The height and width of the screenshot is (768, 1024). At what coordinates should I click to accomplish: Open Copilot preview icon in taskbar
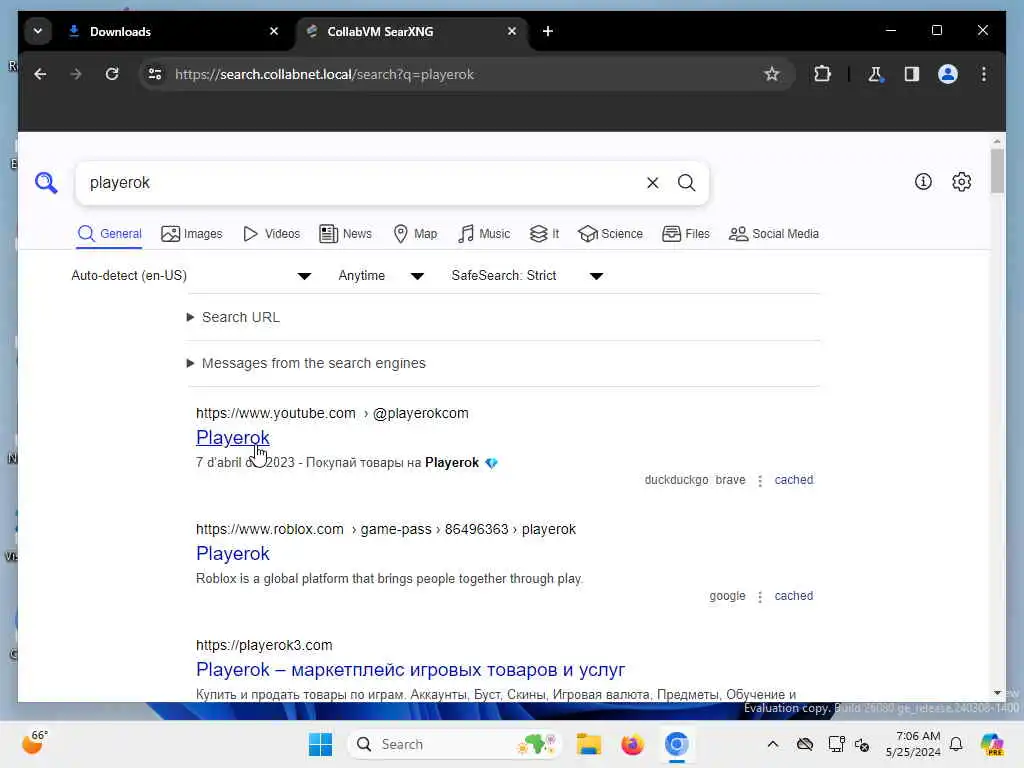point(992,744)
